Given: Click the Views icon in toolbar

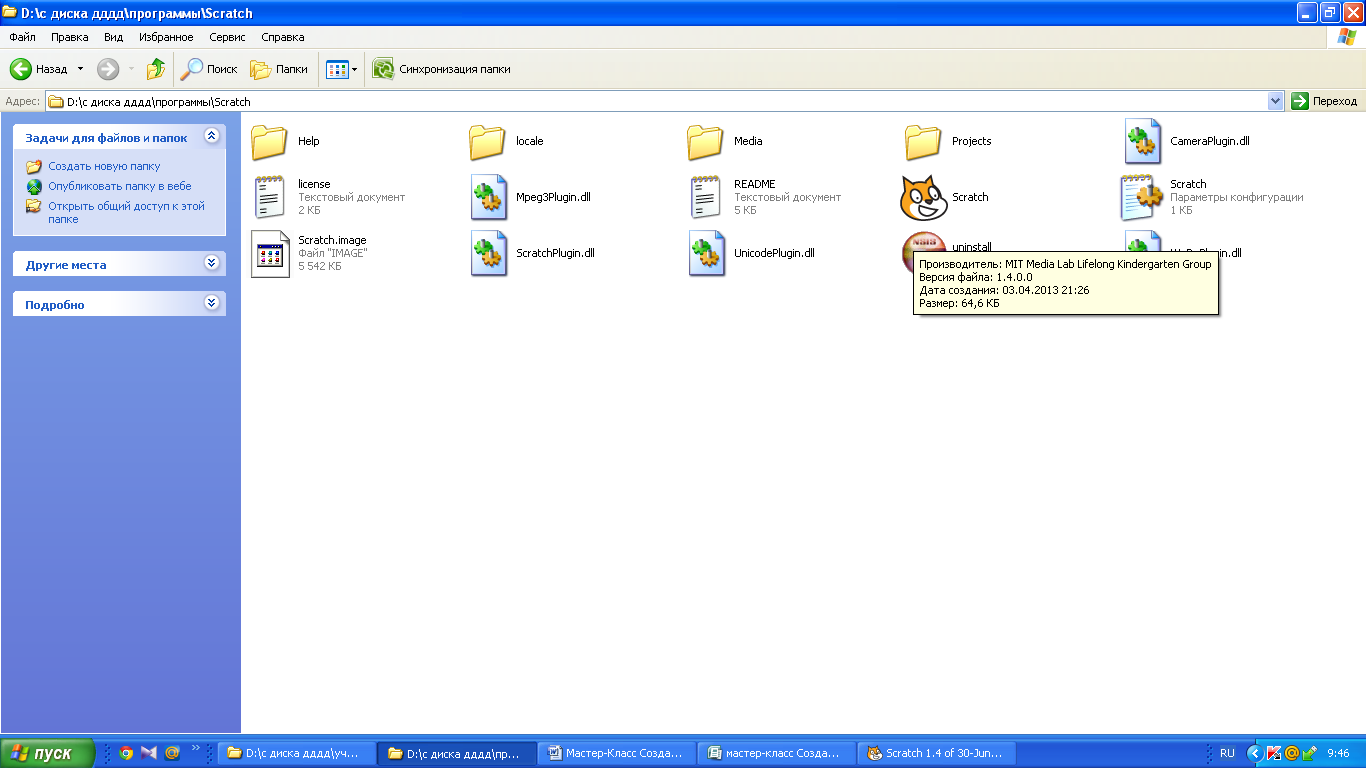Looking at the screenshot, I should pos(337,69).
